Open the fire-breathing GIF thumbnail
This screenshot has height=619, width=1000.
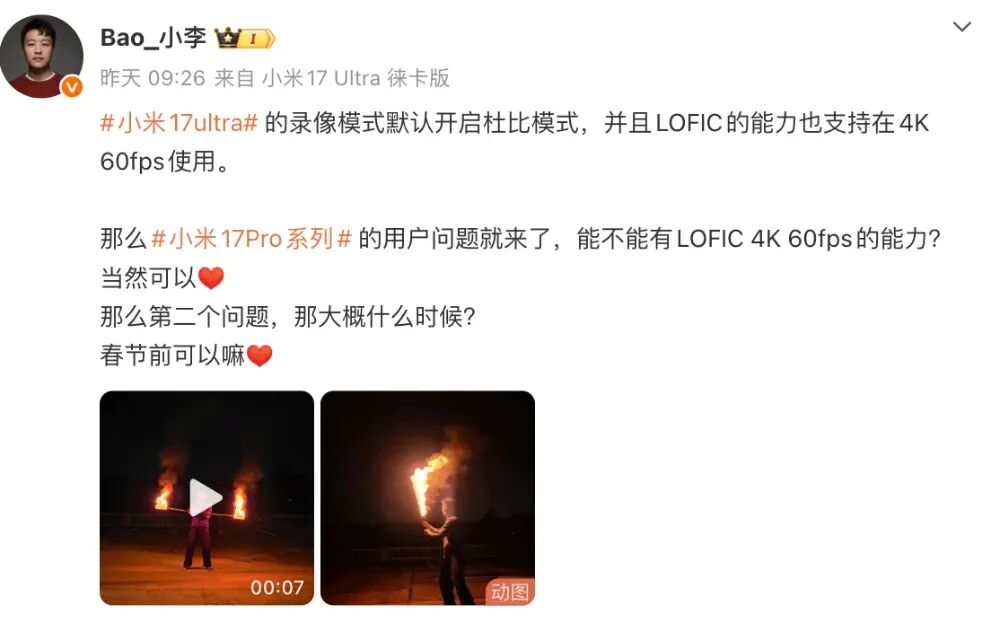pyautogui.click(x=427, y=497)
